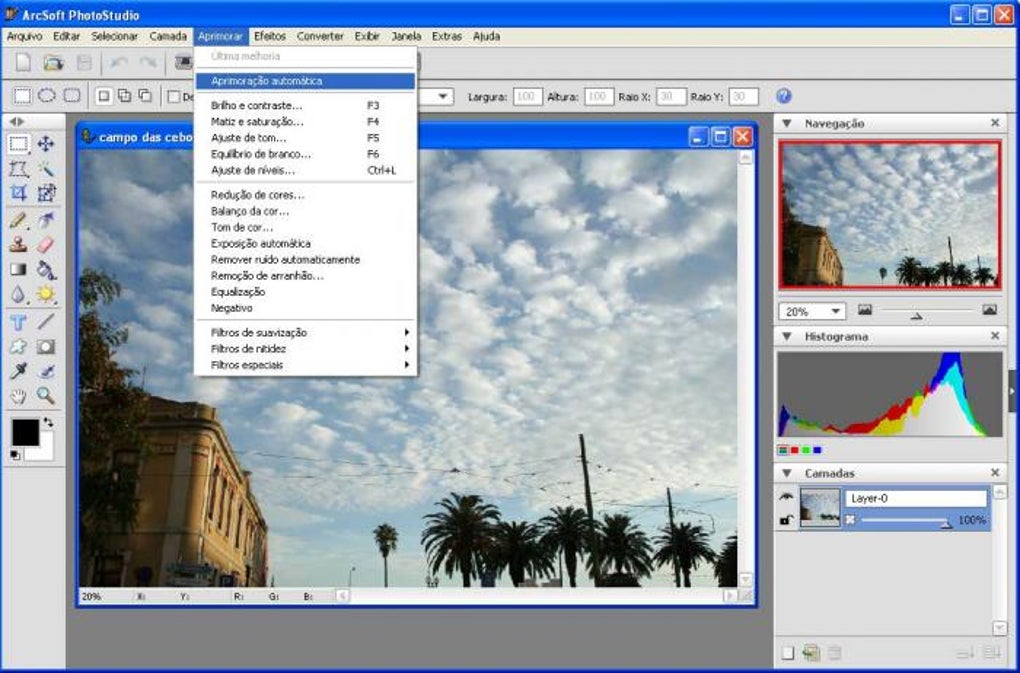Select the Crop tool
The width and height of the screenshot is (1020, 673).
pyautogui.click(x=18, y=194)
